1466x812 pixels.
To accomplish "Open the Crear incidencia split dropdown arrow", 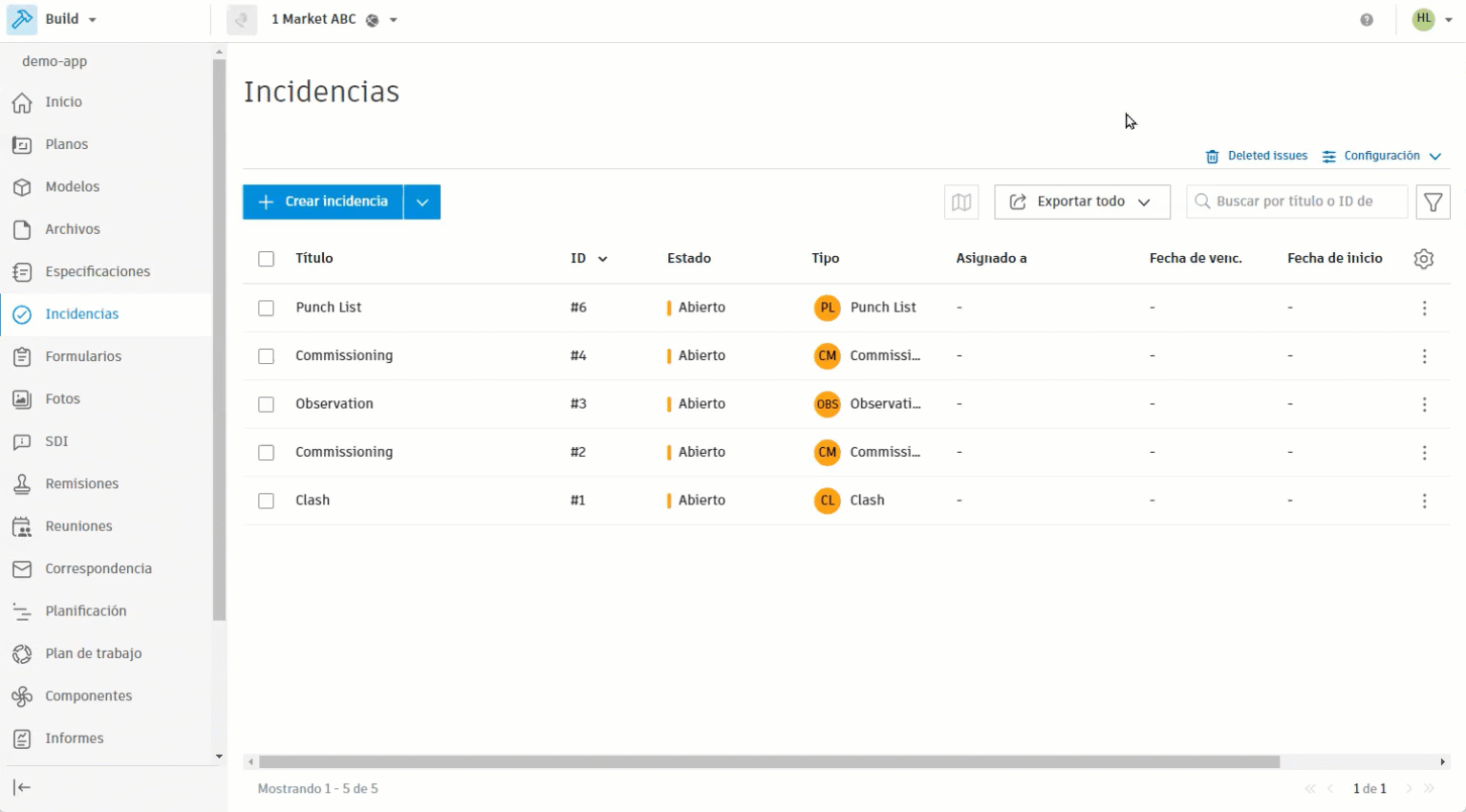I will (421, 202).
